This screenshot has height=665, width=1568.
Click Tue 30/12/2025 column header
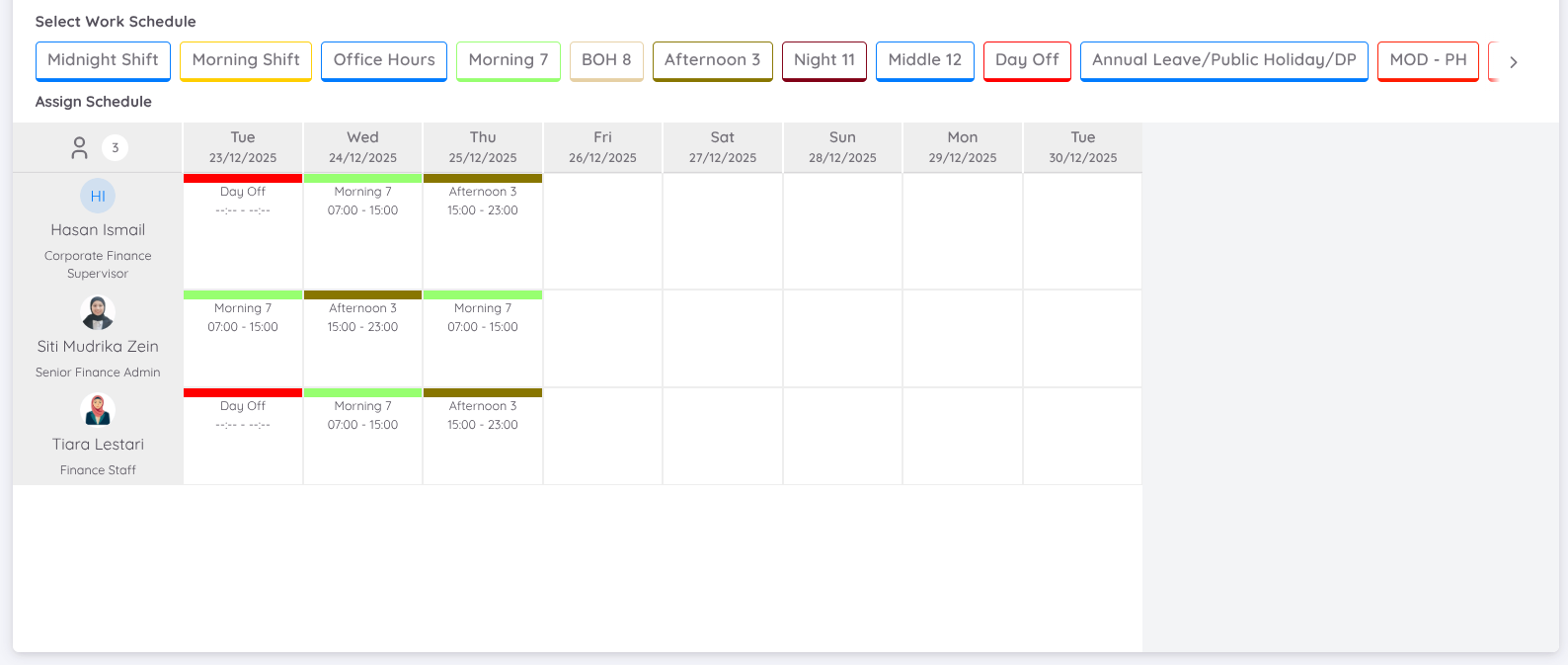(1083, 147)
